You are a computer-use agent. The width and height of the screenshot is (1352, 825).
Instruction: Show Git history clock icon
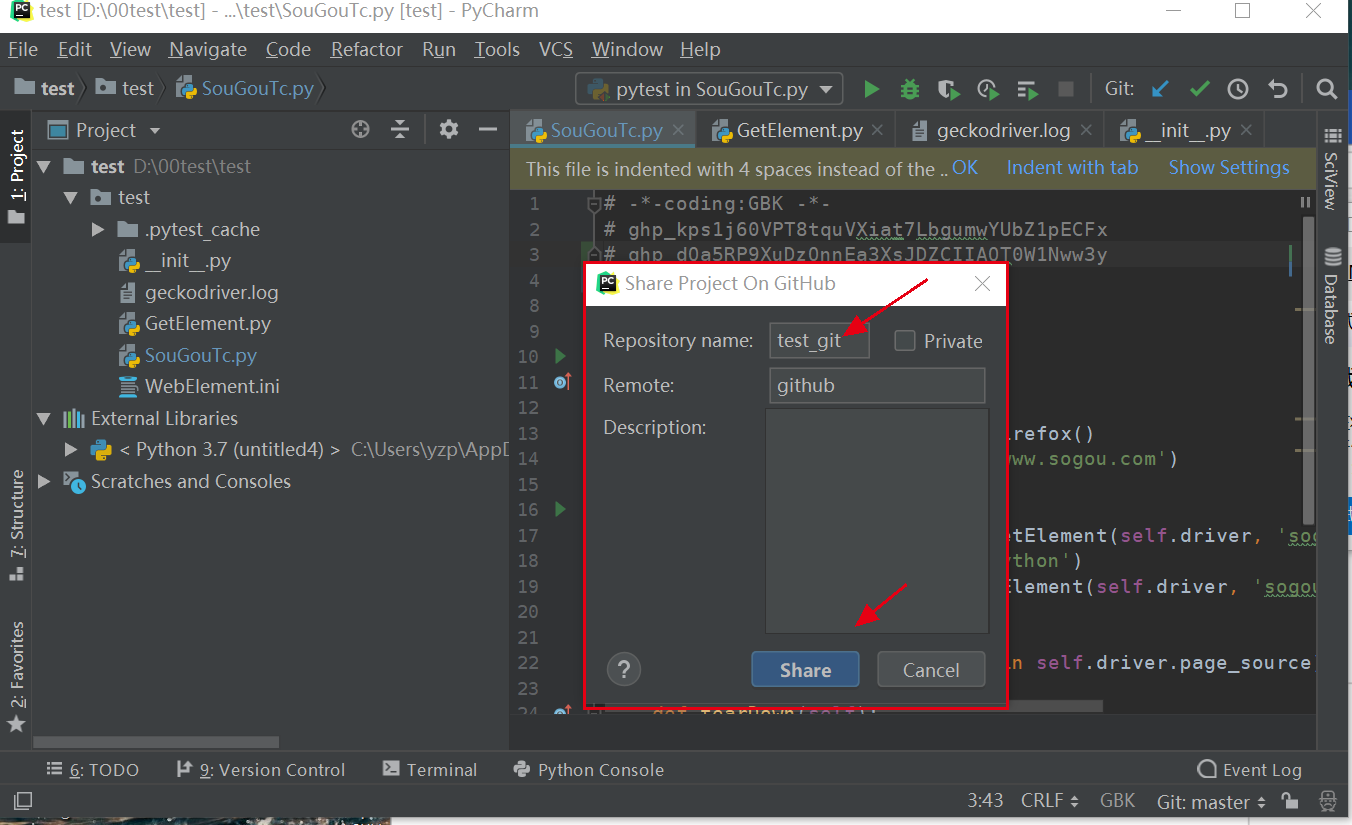pos(1238,89)
